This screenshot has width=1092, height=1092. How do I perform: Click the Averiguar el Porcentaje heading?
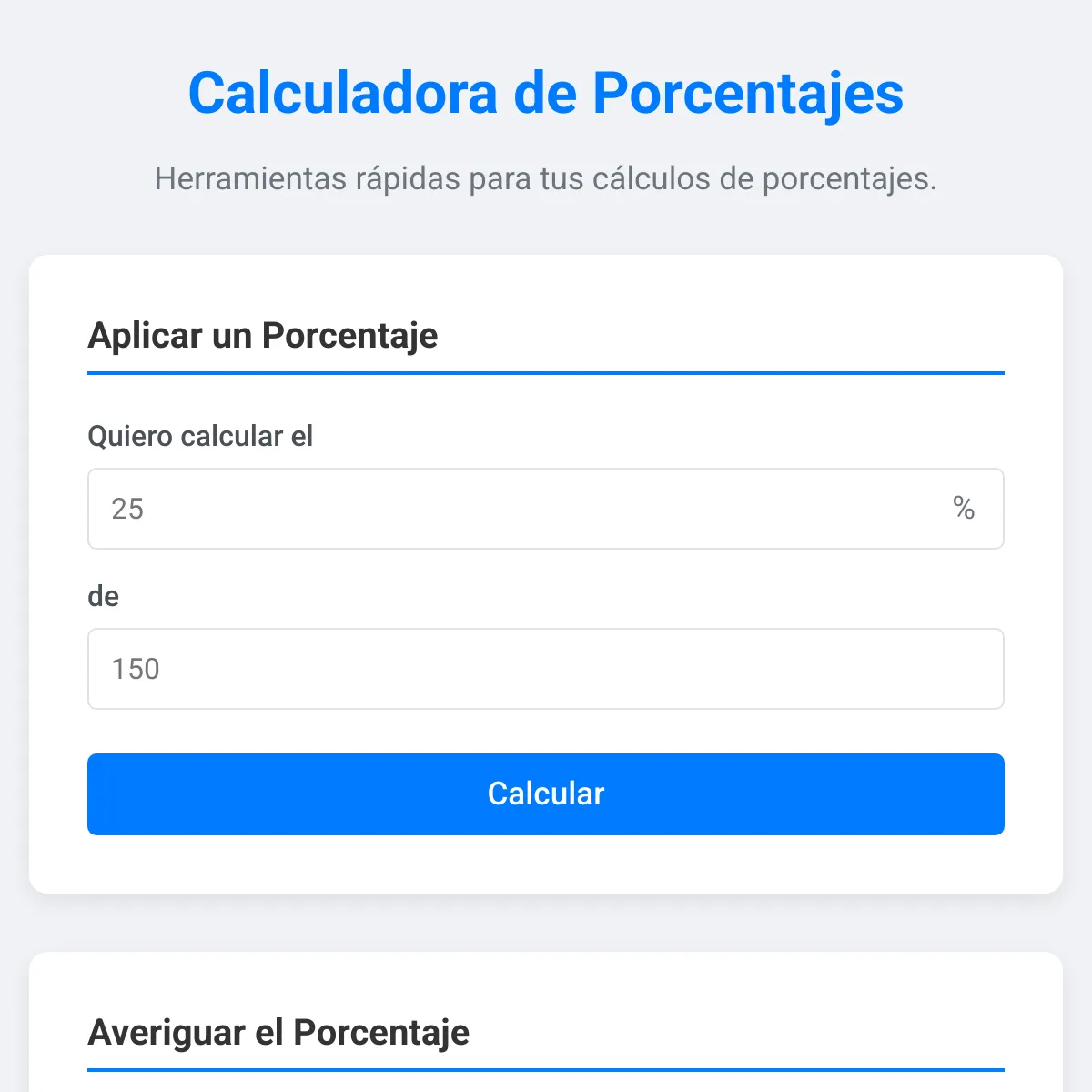tap(278, 1033)
